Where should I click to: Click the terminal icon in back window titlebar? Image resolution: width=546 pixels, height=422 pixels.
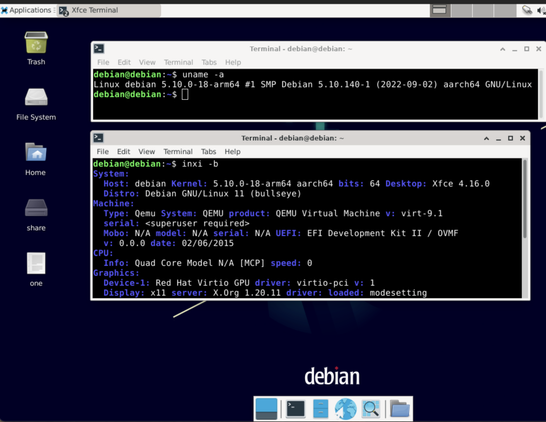(x=99, y=48)
